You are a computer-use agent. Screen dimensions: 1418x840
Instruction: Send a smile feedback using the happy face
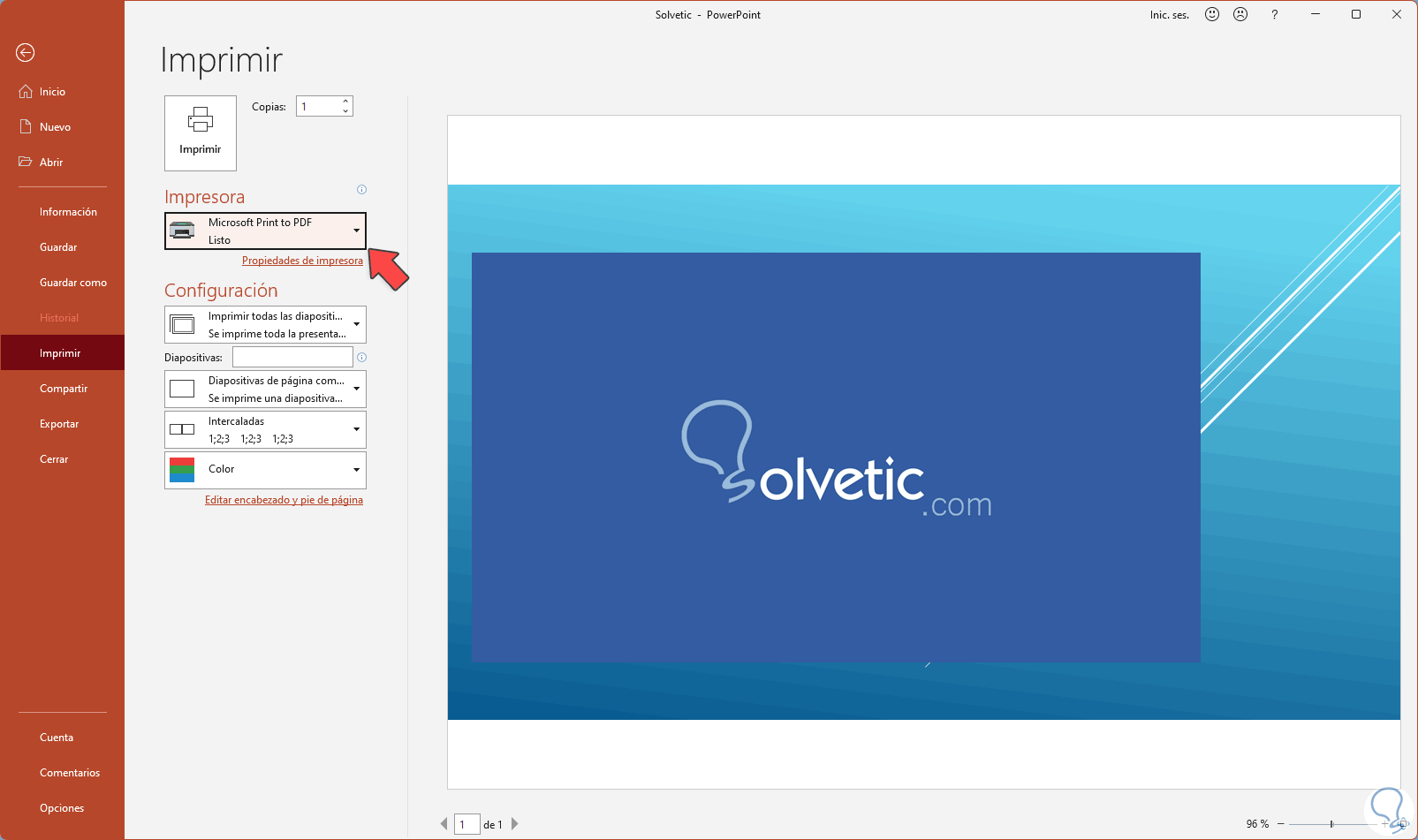coord(1212,14)
